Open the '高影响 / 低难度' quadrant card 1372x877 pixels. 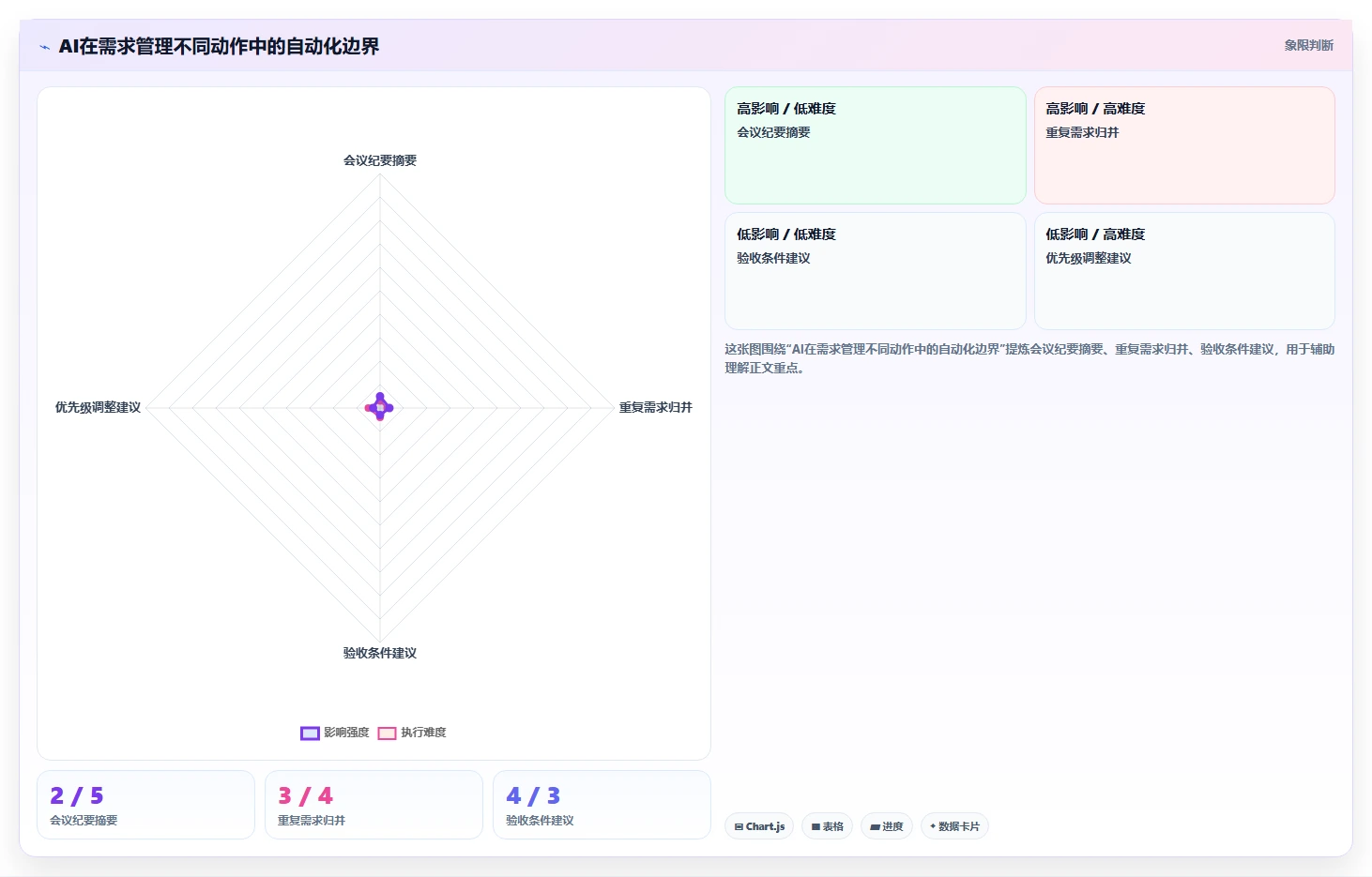[875, 145]
